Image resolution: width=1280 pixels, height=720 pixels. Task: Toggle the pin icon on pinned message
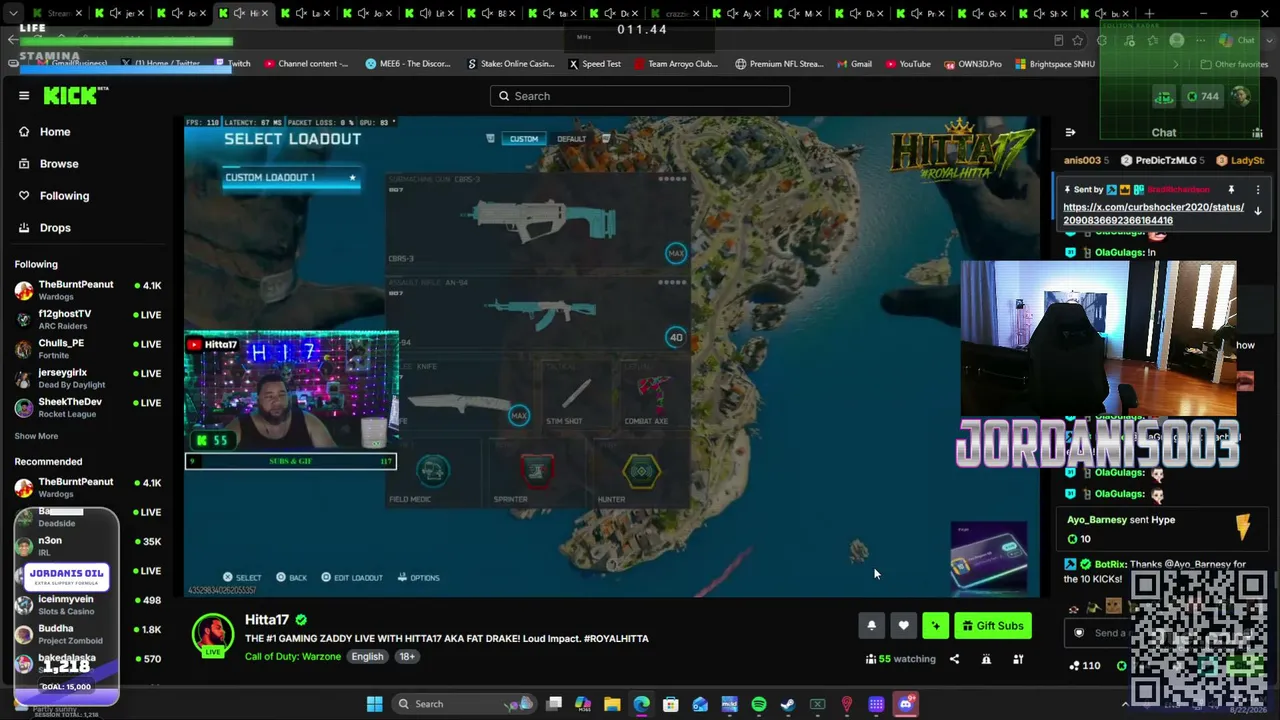(1232, 190)
